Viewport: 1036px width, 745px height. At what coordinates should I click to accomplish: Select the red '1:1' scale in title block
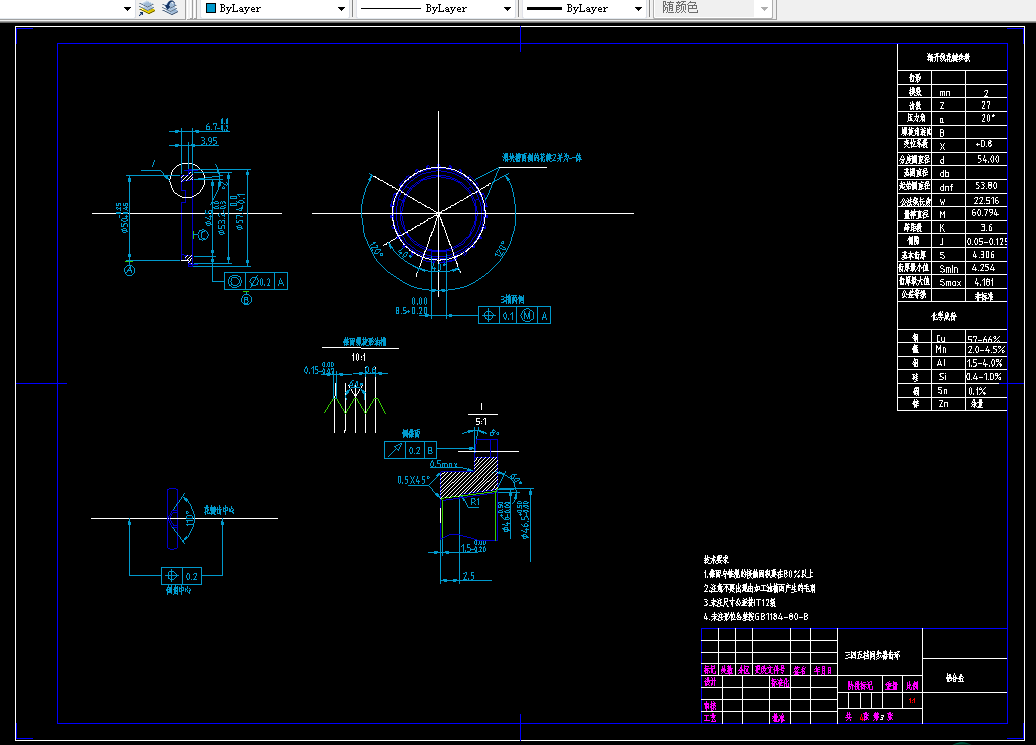(x=912, y=701)
